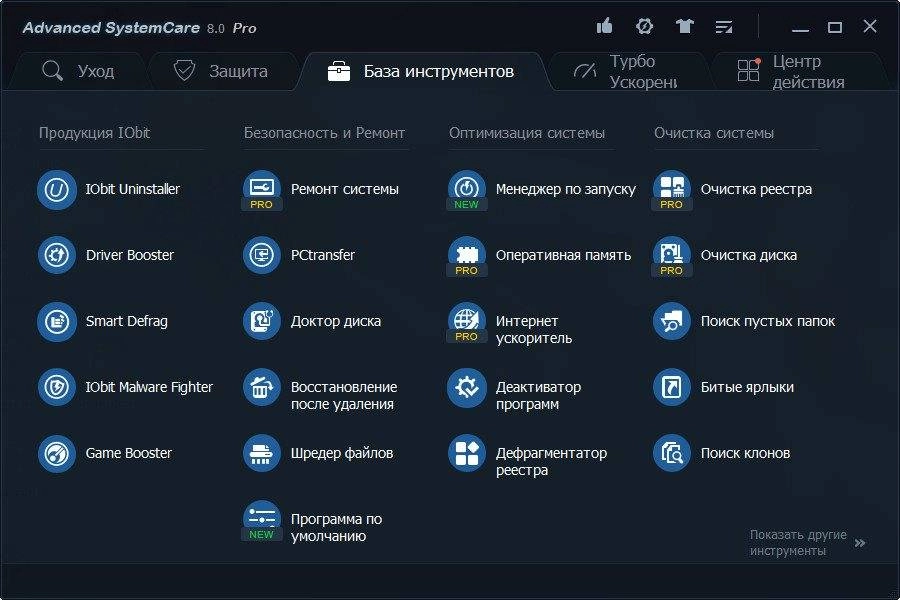Viewport: 900px width, 600px height.
Task: Click the Восстановление после удаления label
Action: pyautogui.click(x=344, y=396)
